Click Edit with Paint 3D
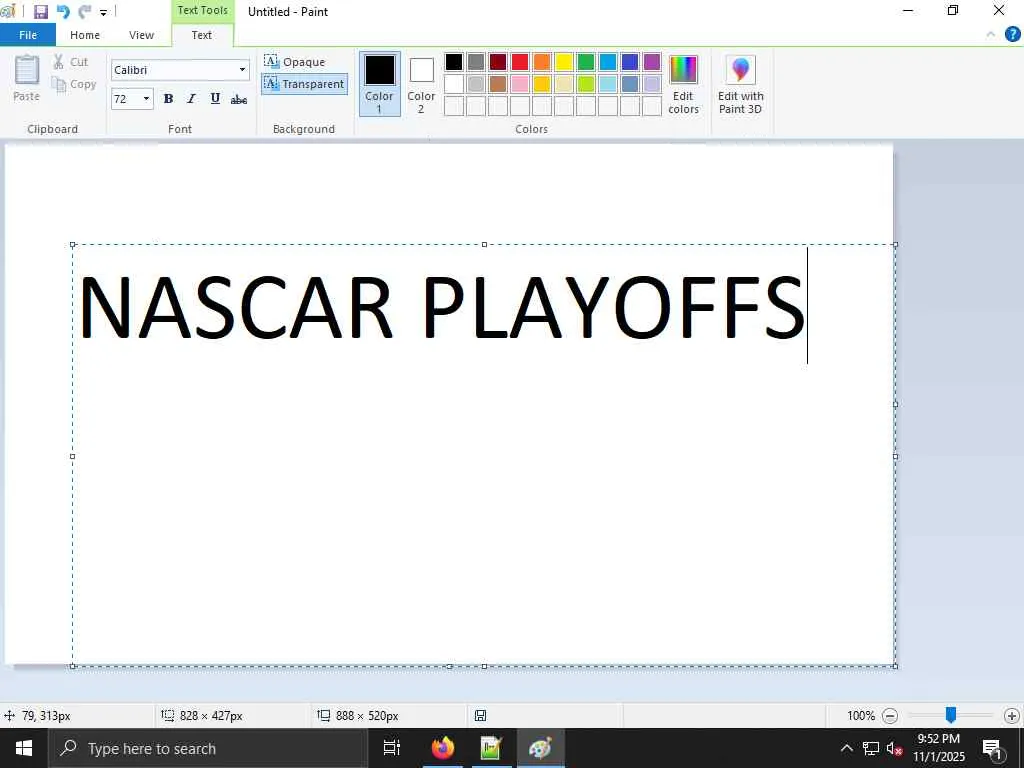This screenshot has width=1024, height=768. [741, 85]
